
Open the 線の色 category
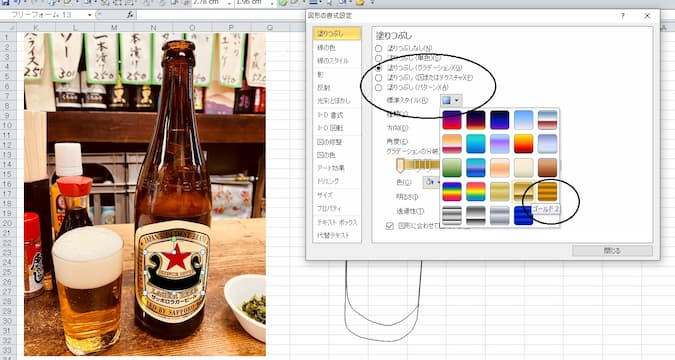(337, 47)
